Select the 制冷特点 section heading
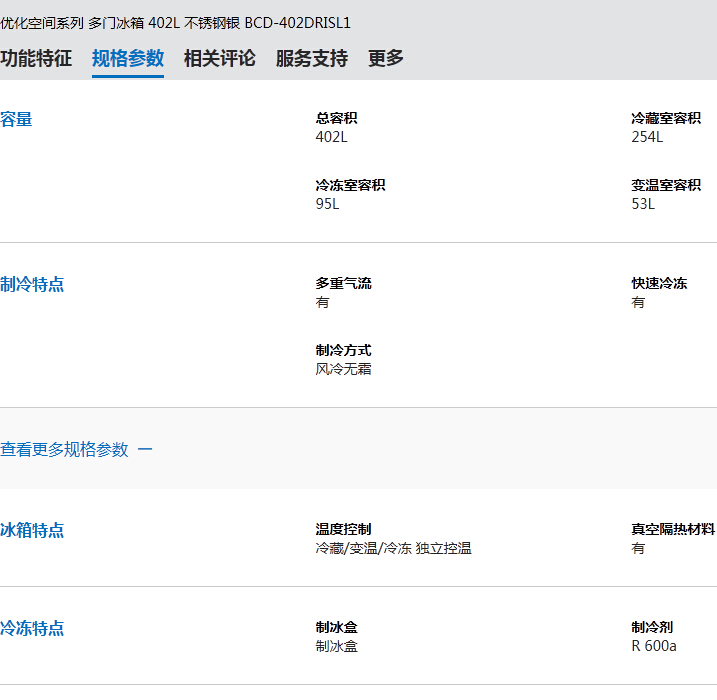This screenshot has height=700, width=717. pos(32,284)
